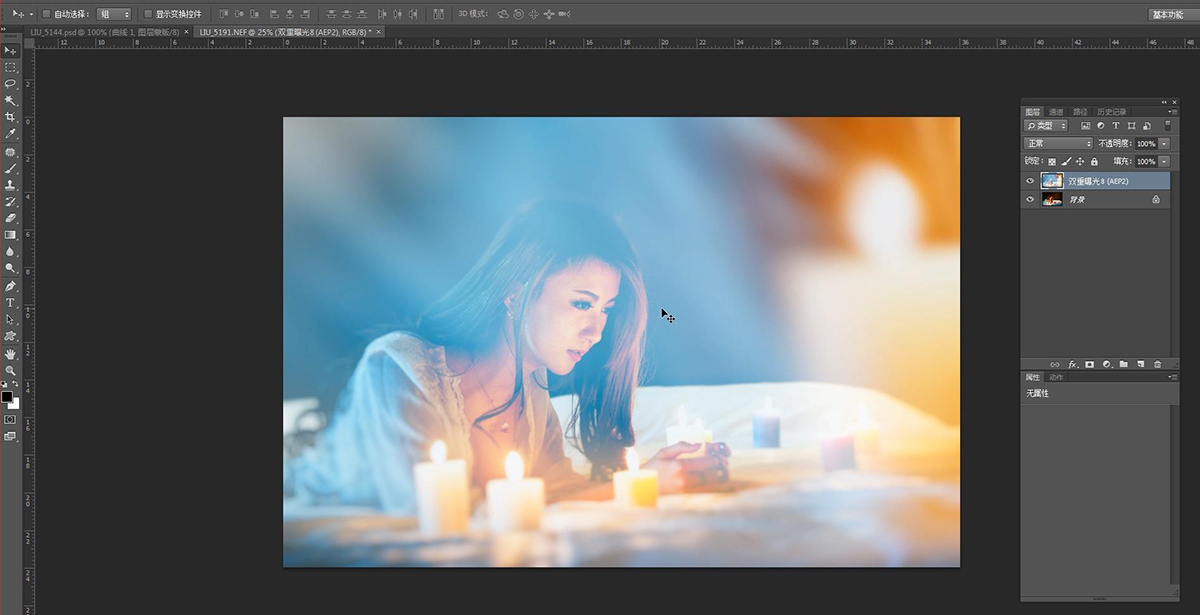
Task: Filter layers by pixel layer type
Action: pos(1086,126)
